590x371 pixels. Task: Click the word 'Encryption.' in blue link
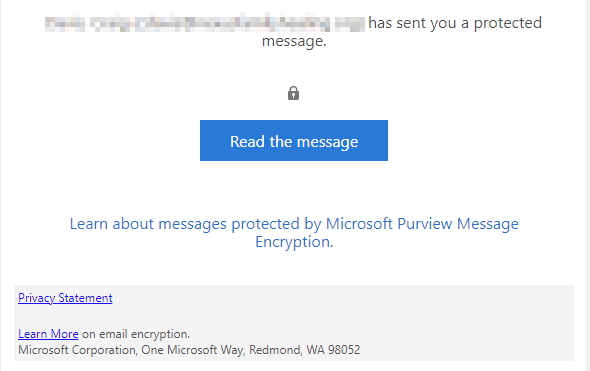tap(294, 242)
